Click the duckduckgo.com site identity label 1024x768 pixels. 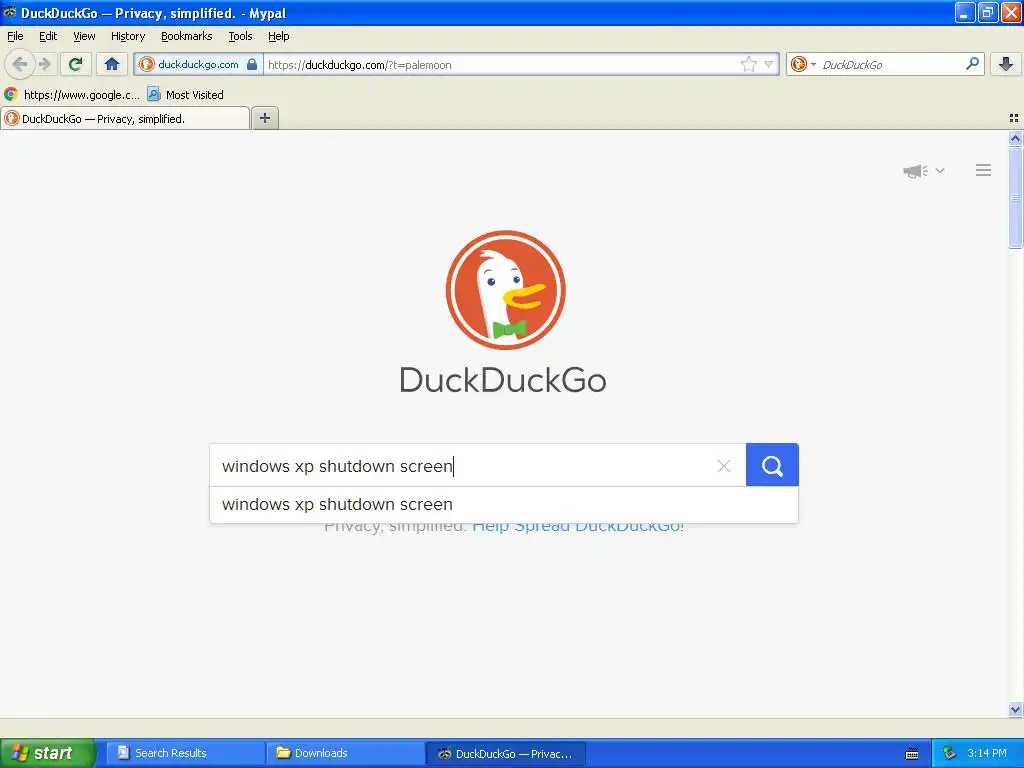pyautogui.click(x=199, y=64)
